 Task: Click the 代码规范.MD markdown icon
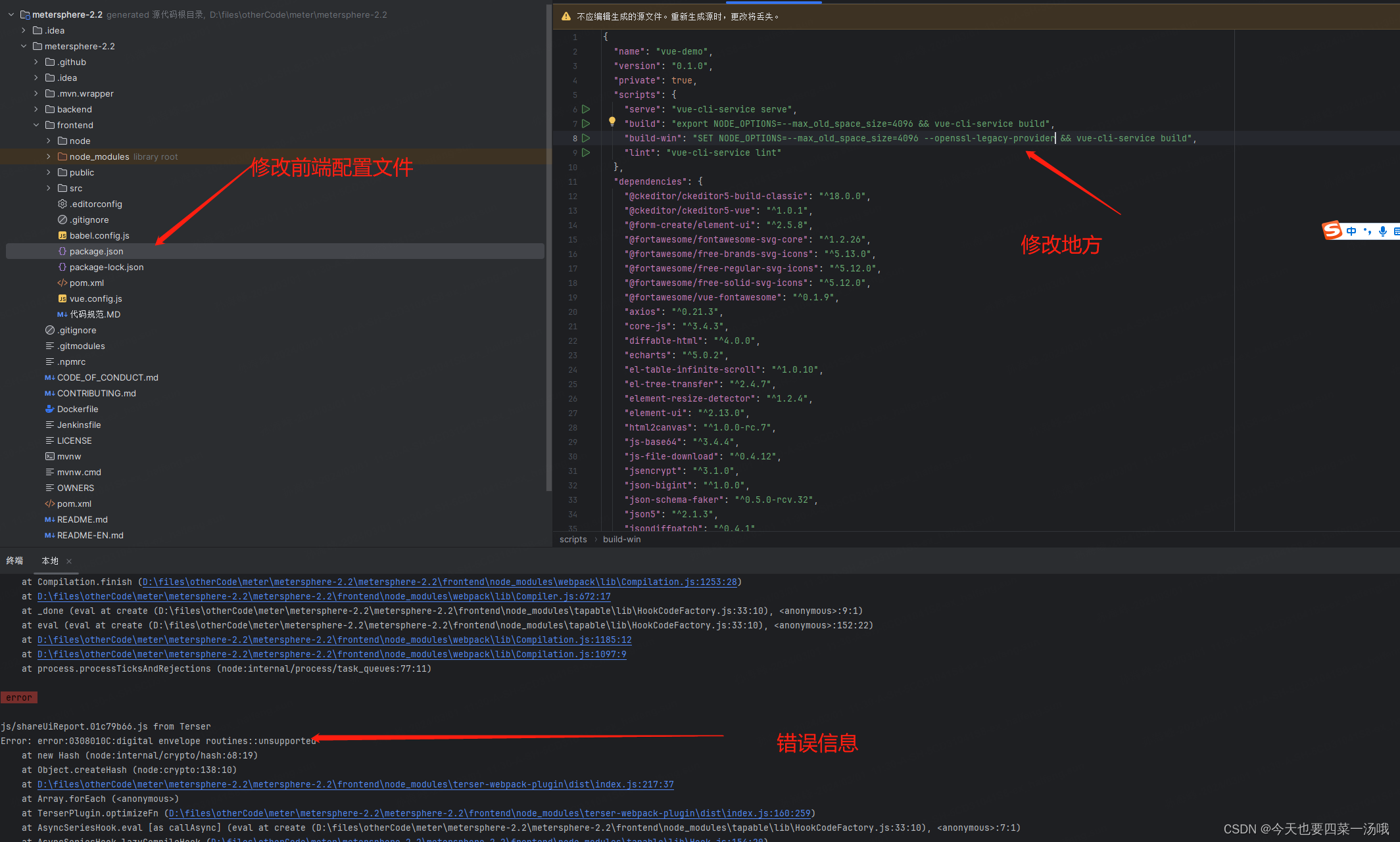(62, 314)
